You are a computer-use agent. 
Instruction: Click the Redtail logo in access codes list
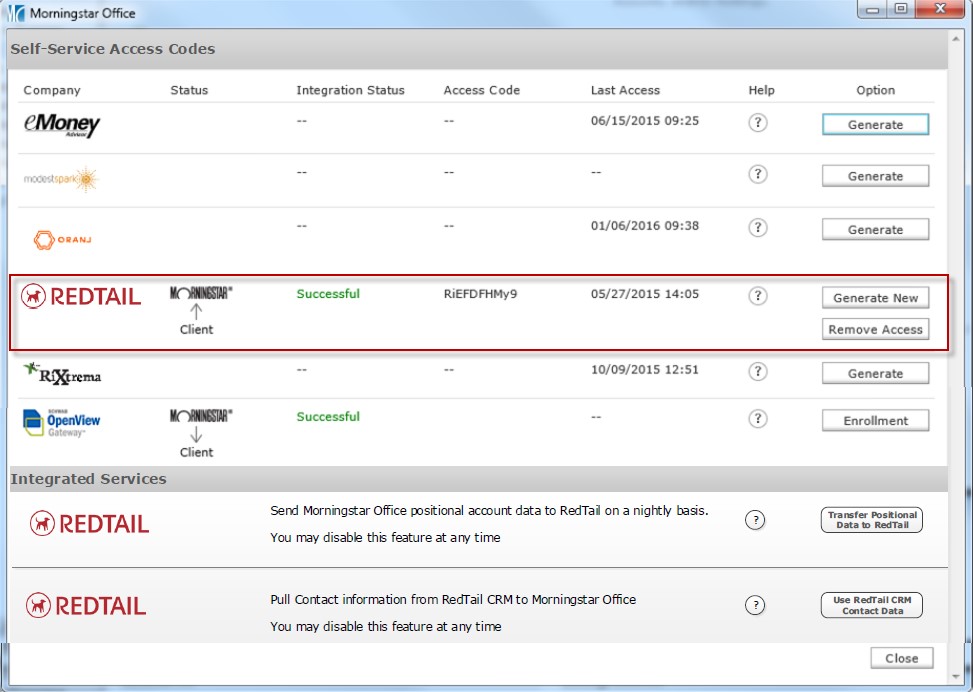pyautogui.click(x=82, y=296)
